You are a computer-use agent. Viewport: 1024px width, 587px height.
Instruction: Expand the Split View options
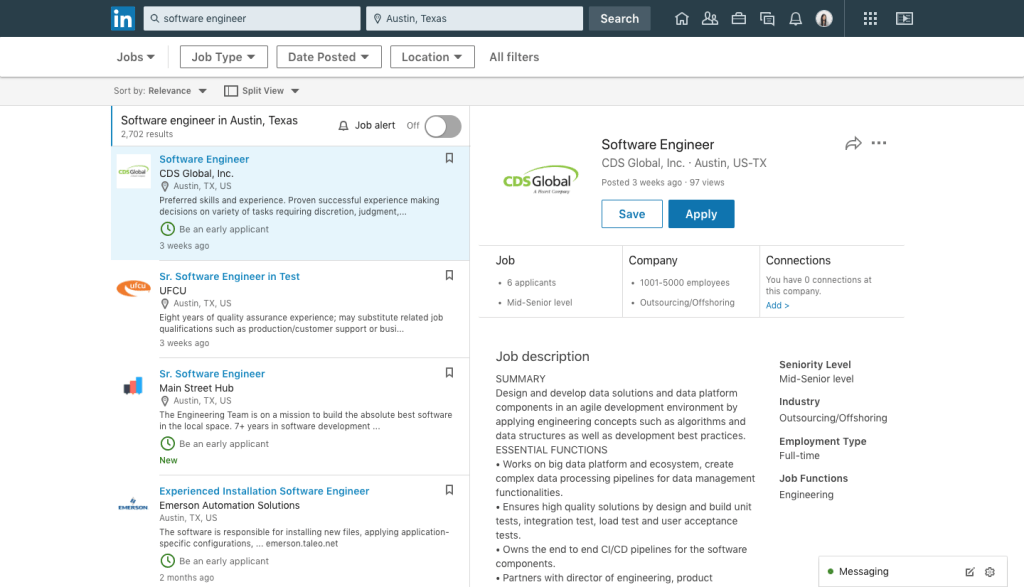(262, 90)
